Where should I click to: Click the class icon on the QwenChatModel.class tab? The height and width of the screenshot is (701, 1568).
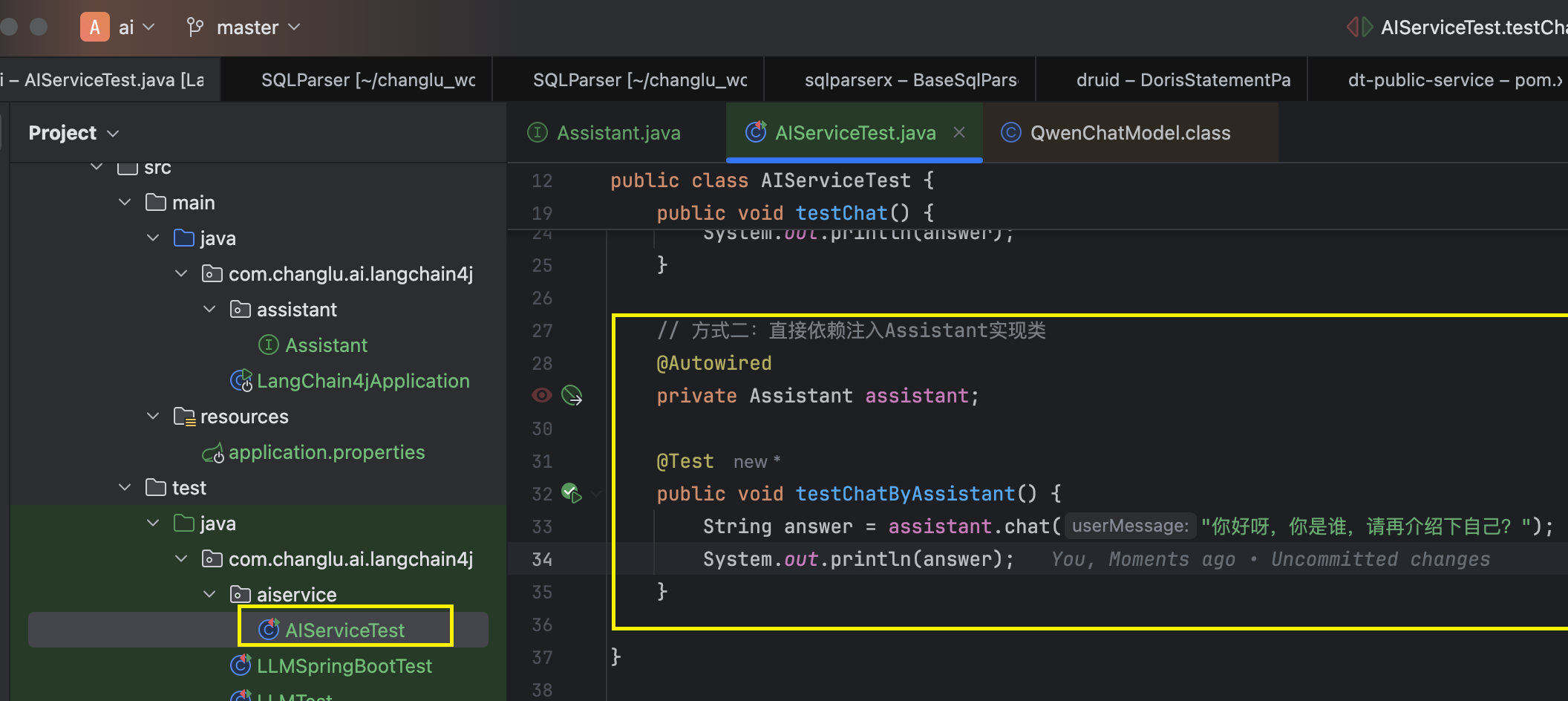1010,132
